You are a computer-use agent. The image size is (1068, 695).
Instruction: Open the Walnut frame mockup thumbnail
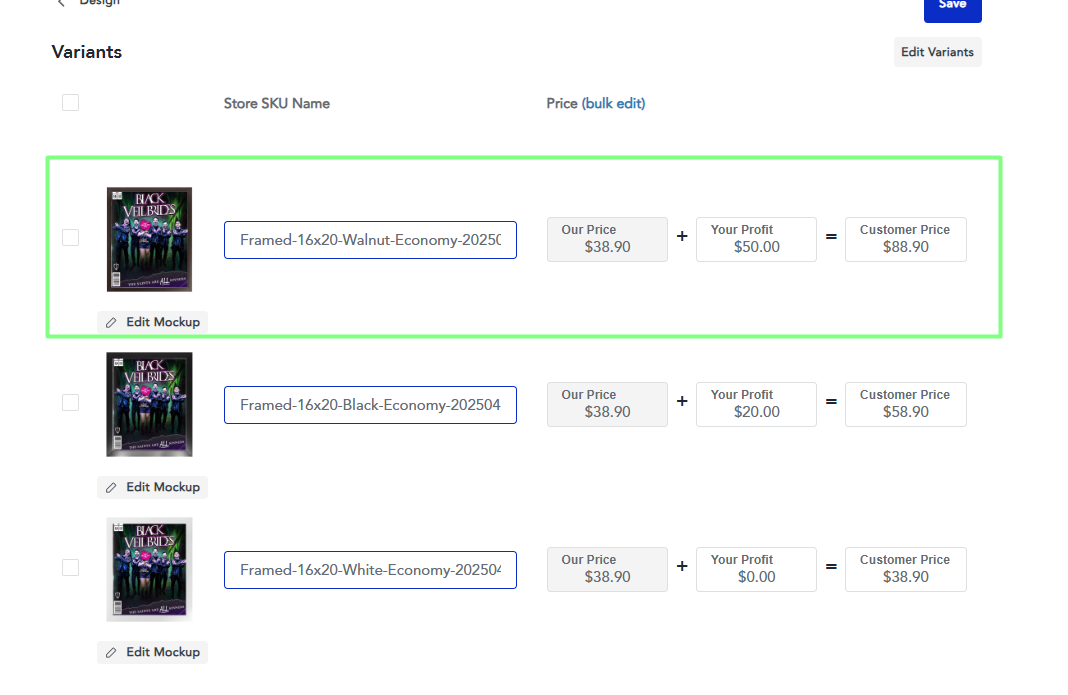[149, 239]
